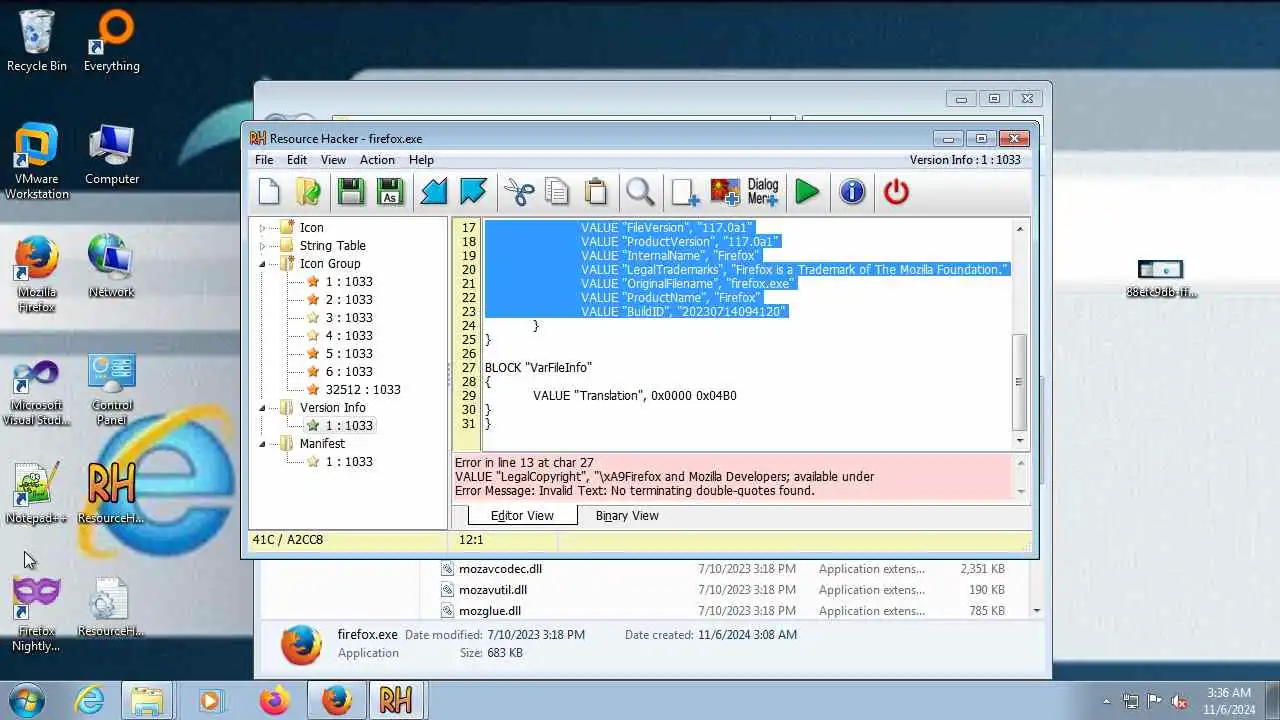Click the blue down-left arrow toolbar icon
The image size is (1280, 720).
pyautogui.click(x=433, y=191)
